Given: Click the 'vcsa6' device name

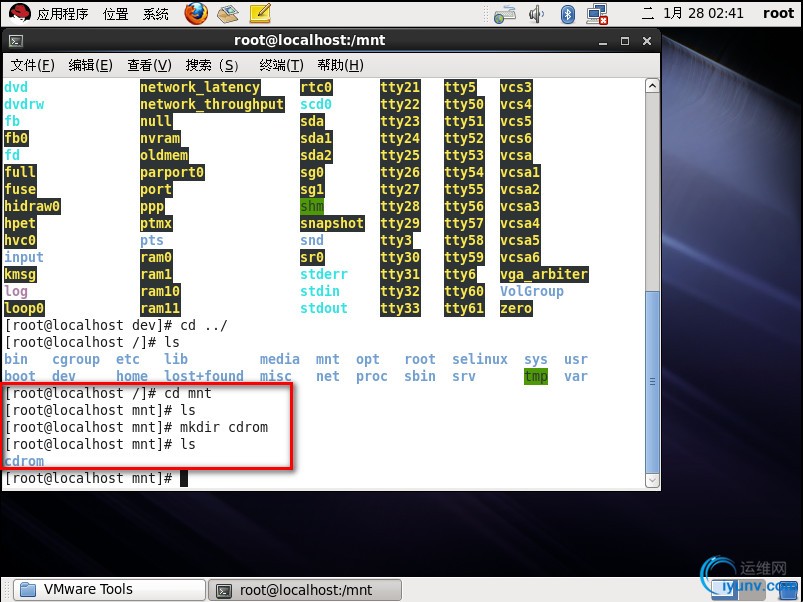Looking at the screenshot, I should (x=520, y=257).
